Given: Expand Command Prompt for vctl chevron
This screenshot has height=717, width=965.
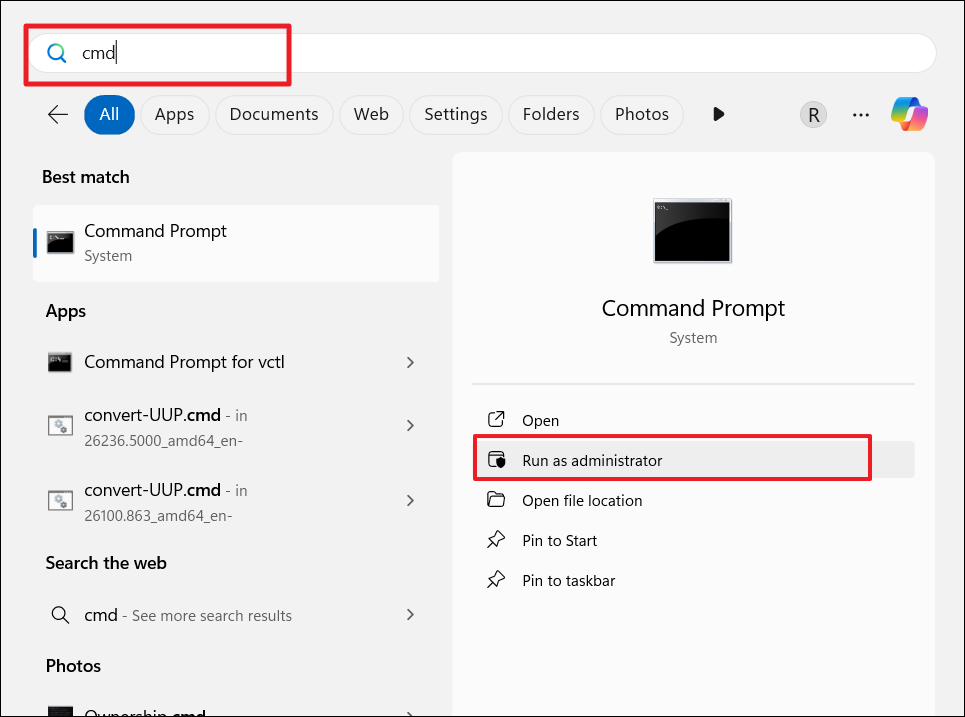Looking at the screenshot, I should (410, 362).
